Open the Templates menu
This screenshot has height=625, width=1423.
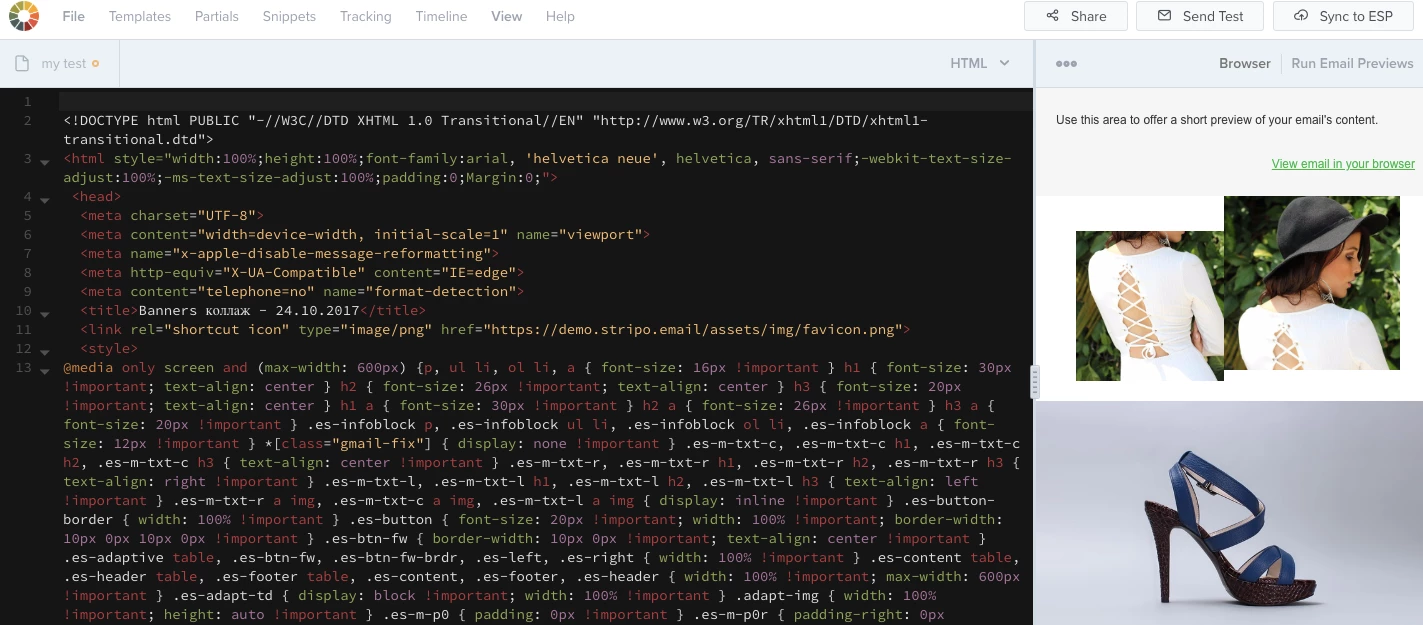point(140,16)
